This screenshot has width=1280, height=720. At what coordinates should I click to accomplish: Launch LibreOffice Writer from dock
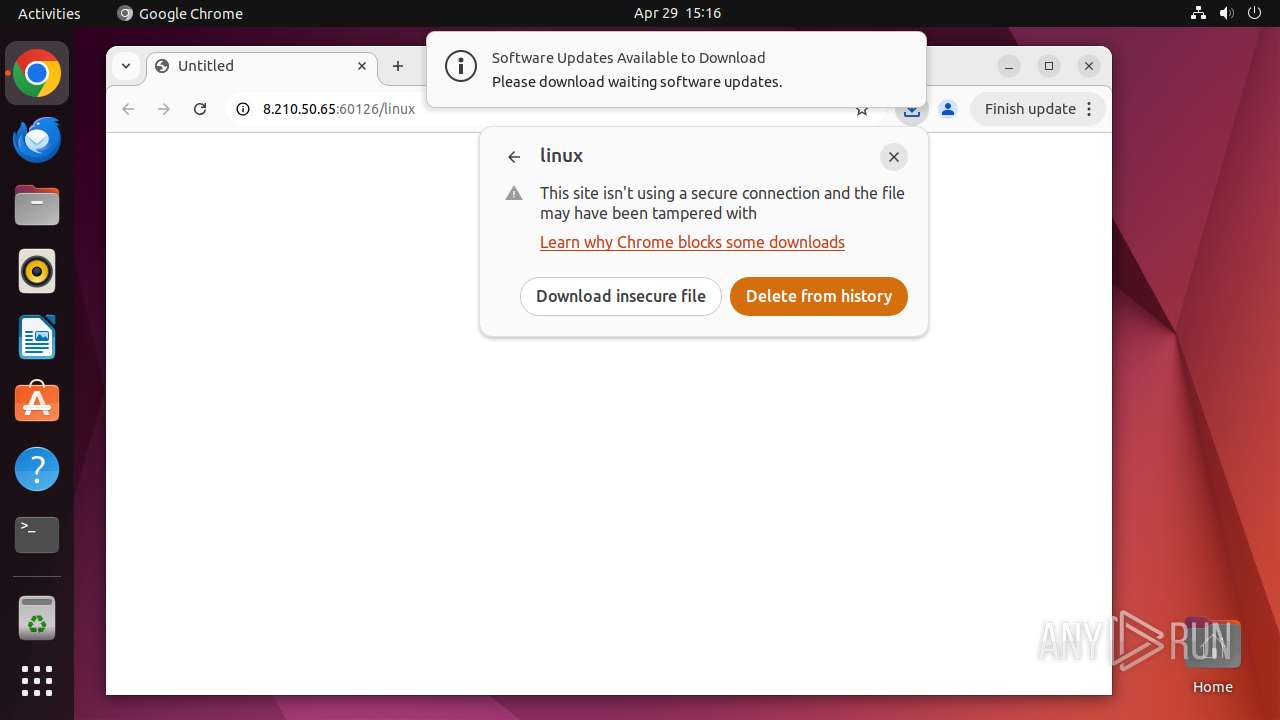coord(37,337)
